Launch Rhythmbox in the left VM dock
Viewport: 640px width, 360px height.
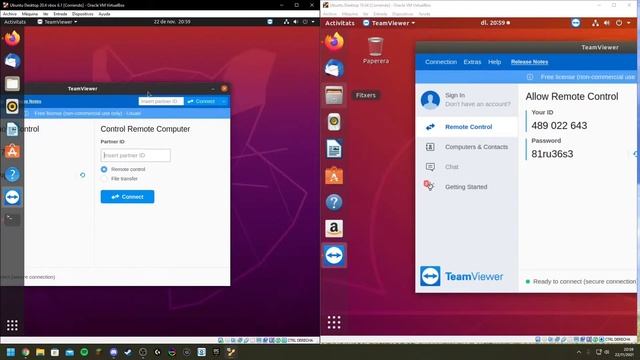12,107
